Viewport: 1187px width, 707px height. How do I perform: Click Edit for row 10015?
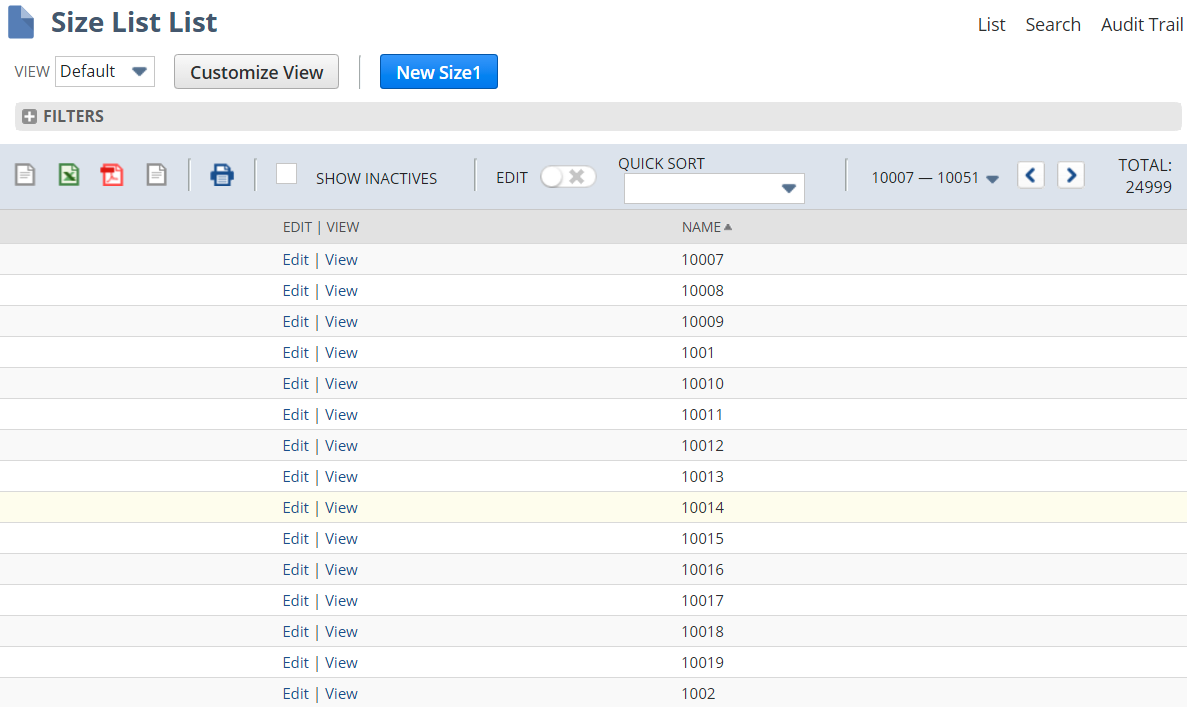tap(295, 539)
